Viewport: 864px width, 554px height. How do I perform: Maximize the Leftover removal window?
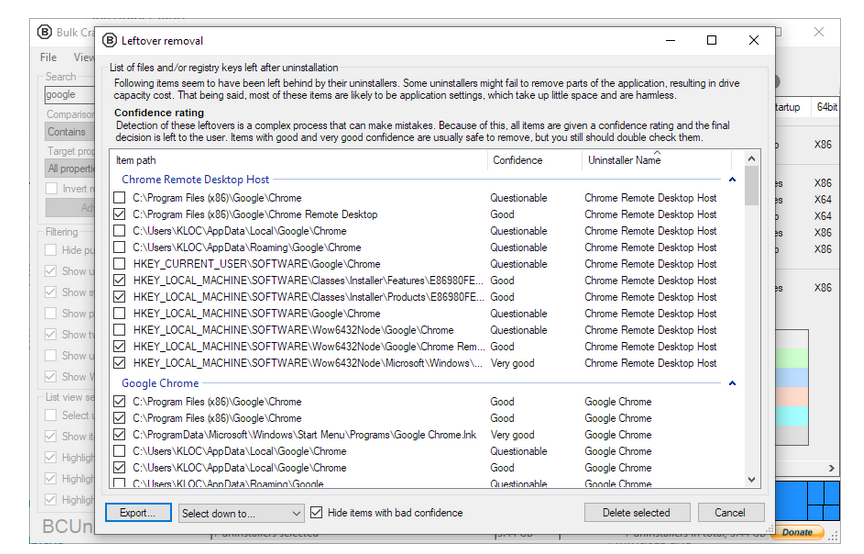pyautogui.click(x=712, y=40)
